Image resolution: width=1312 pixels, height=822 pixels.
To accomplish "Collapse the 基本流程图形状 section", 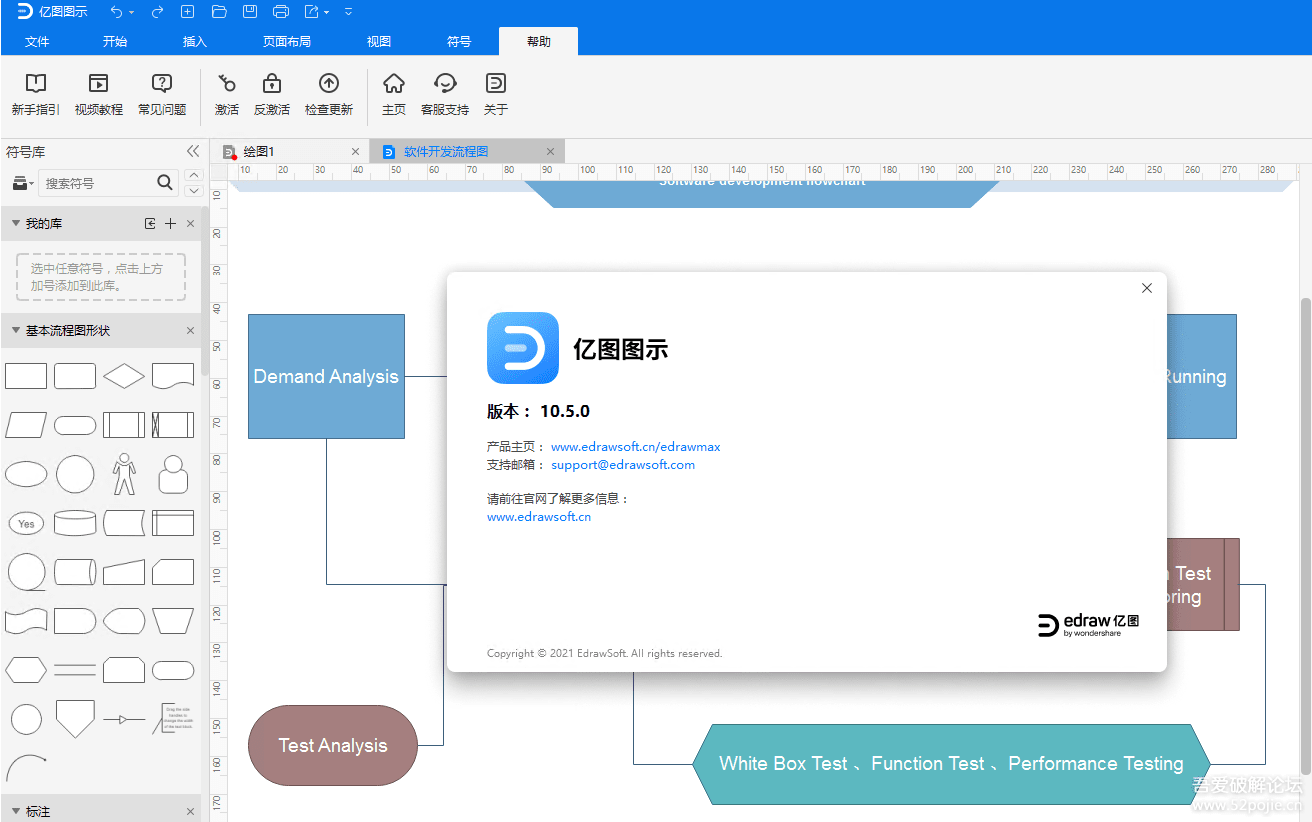I will (x=15, y=331).
